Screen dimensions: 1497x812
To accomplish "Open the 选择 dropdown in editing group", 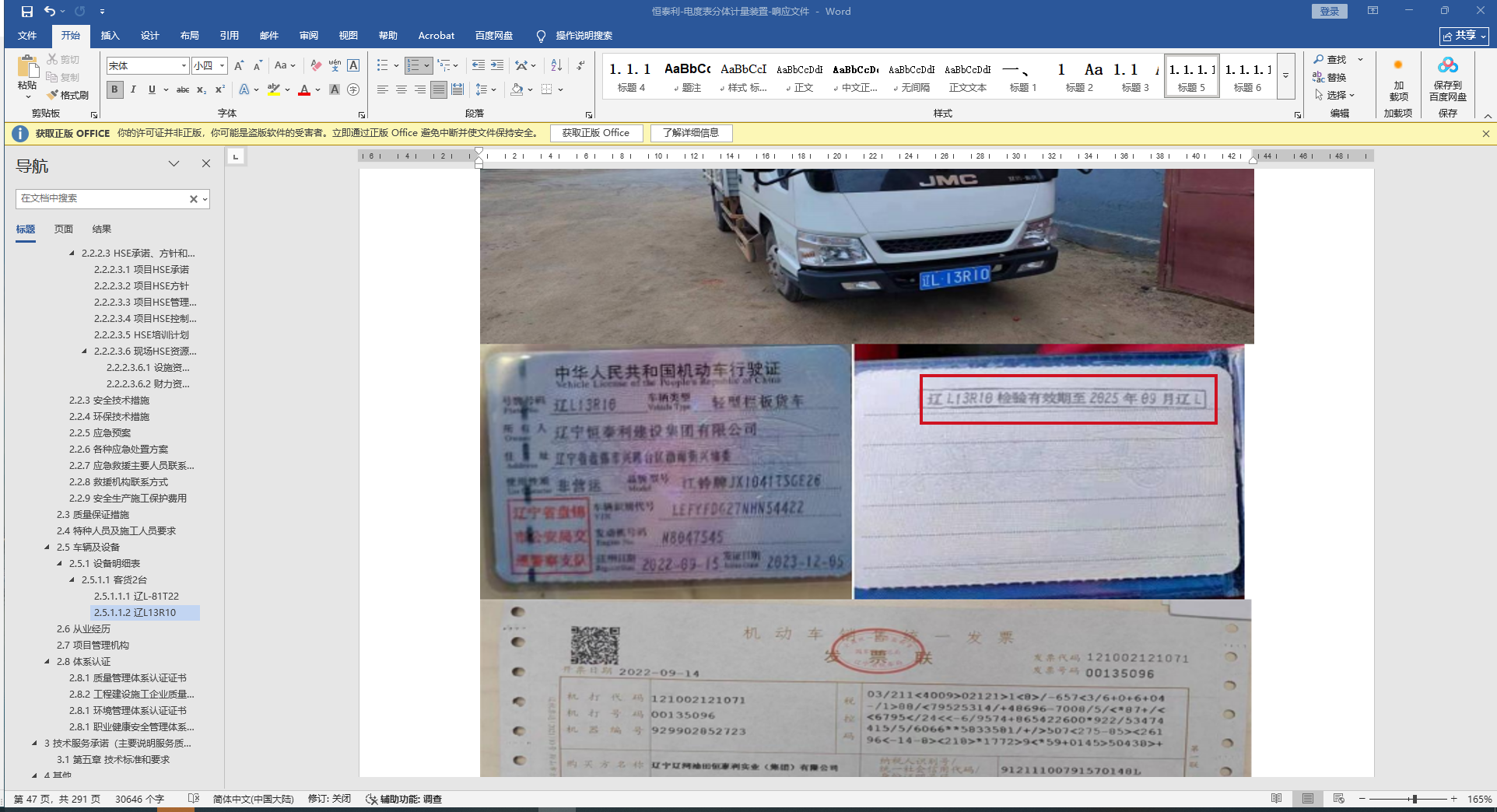I will [x=1335, y=95].
